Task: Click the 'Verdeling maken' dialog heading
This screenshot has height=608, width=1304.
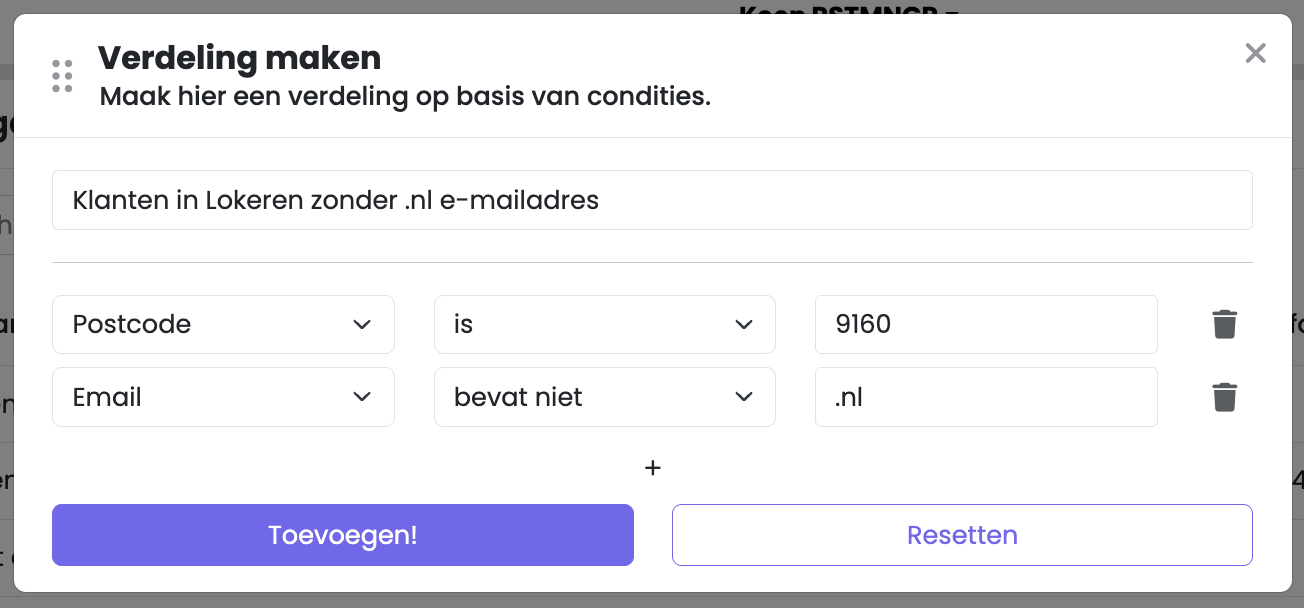Action: [239, 58]
